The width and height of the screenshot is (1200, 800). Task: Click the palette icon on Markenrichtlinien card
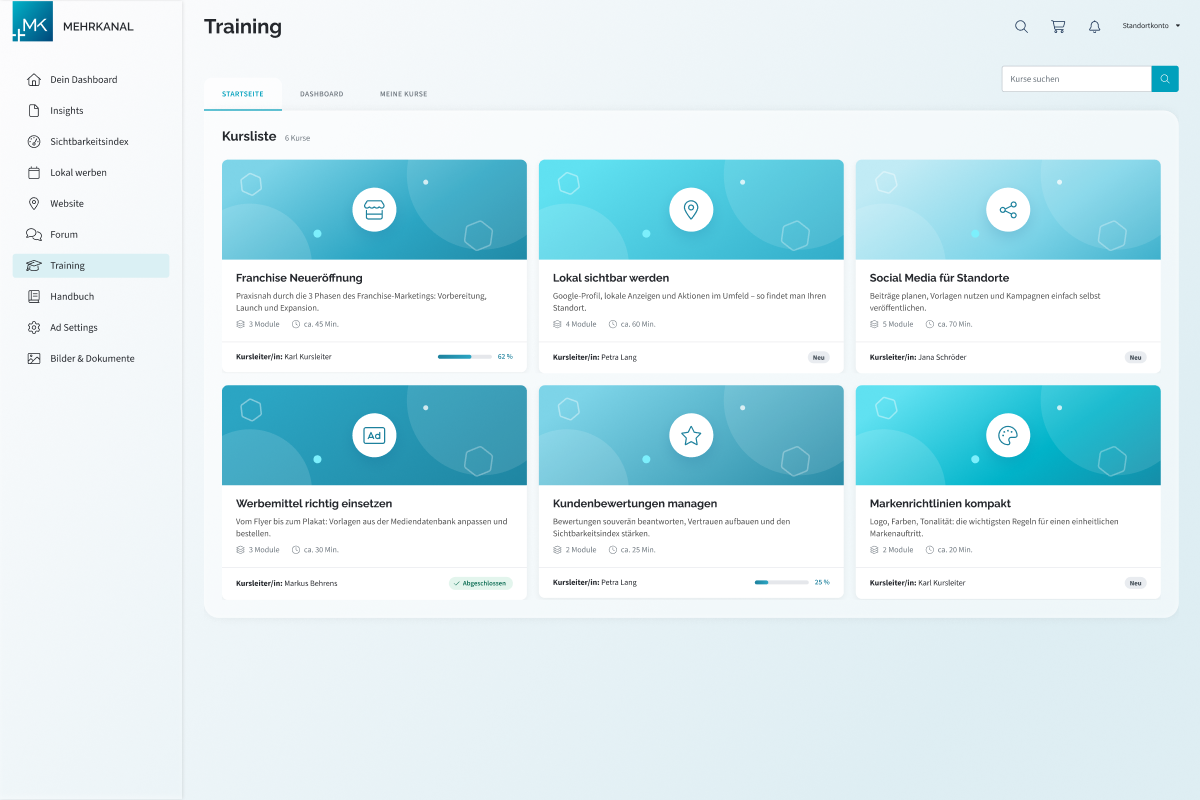[1008, 436]
